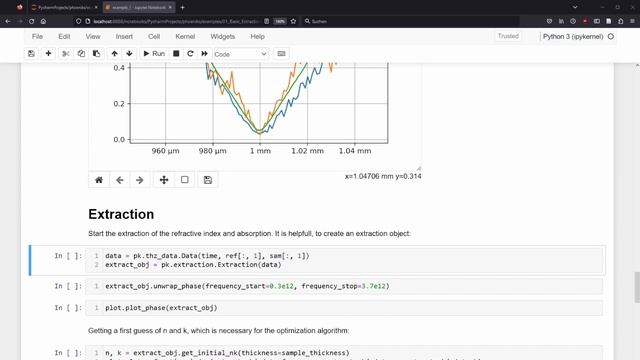Click the get_initial_nk code cell
This screenshot has height=360, width=640.
(344, 353)
